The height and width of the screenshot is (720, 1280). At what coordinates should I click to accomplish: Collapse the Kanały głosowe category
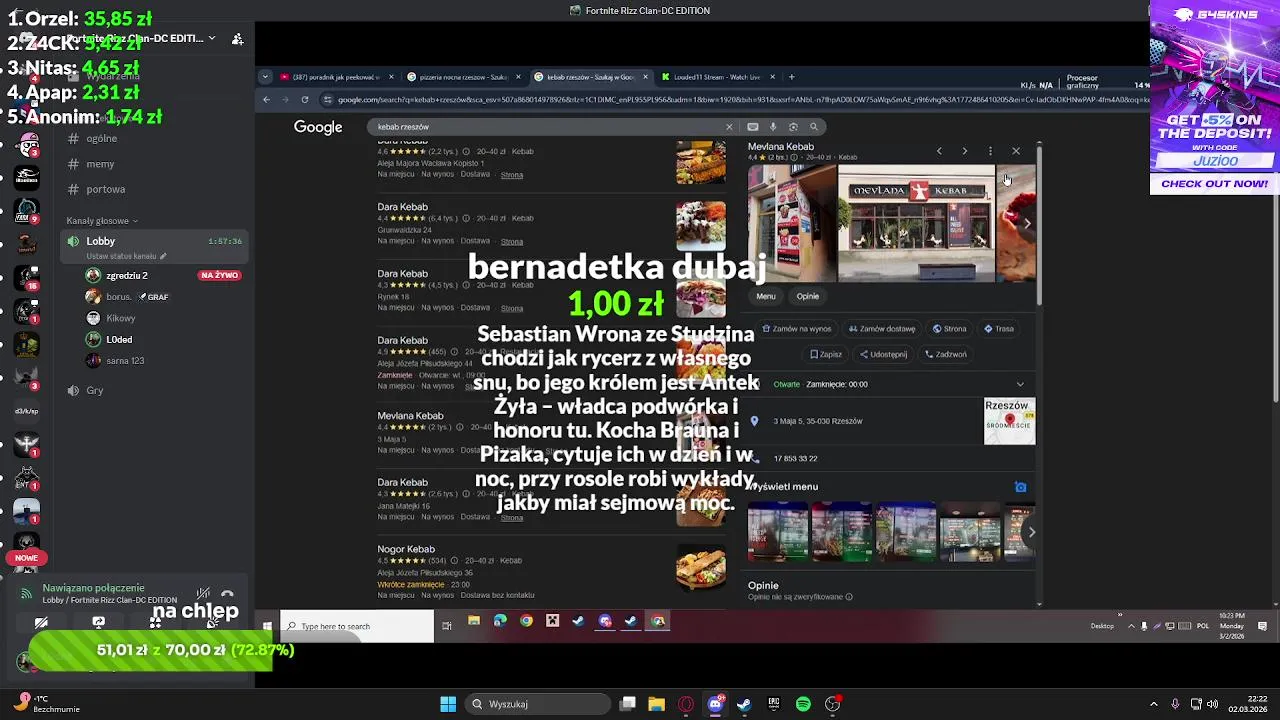pyautogui.click(x=102, y=221)
